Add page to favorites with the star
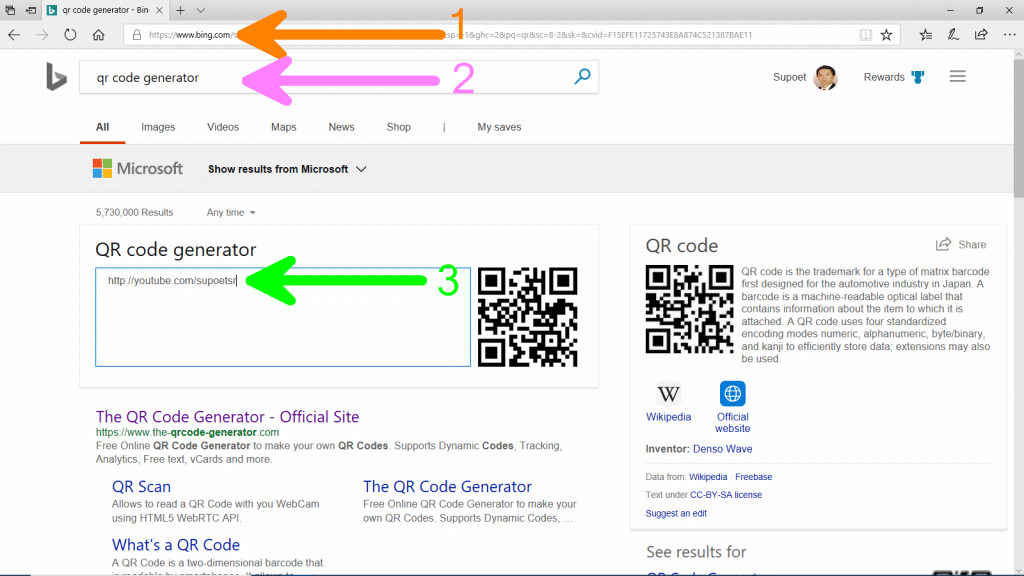Viewport: 1024px width, 576px height. 887,34
